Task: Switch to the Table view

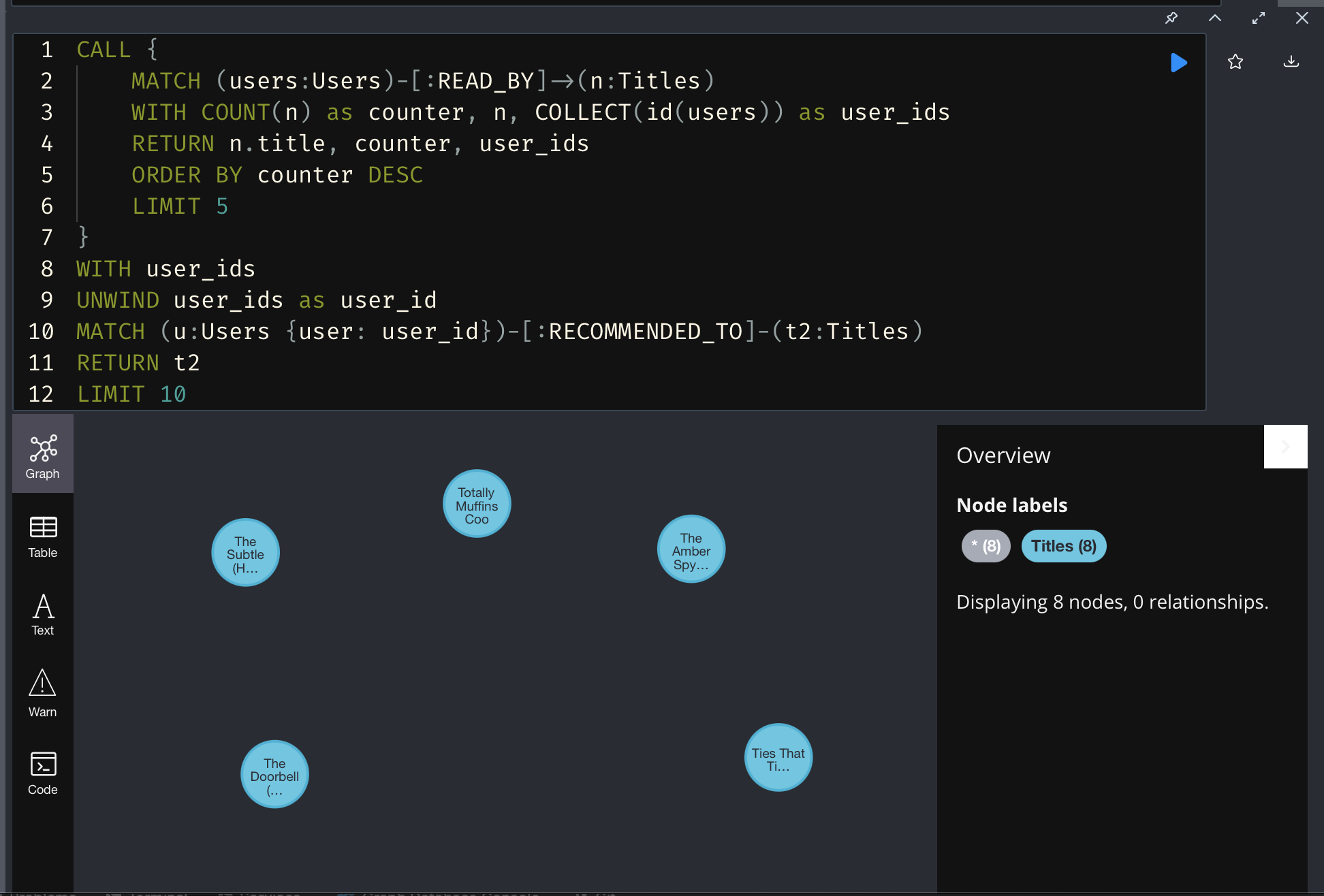Action: tap(43, 537)
